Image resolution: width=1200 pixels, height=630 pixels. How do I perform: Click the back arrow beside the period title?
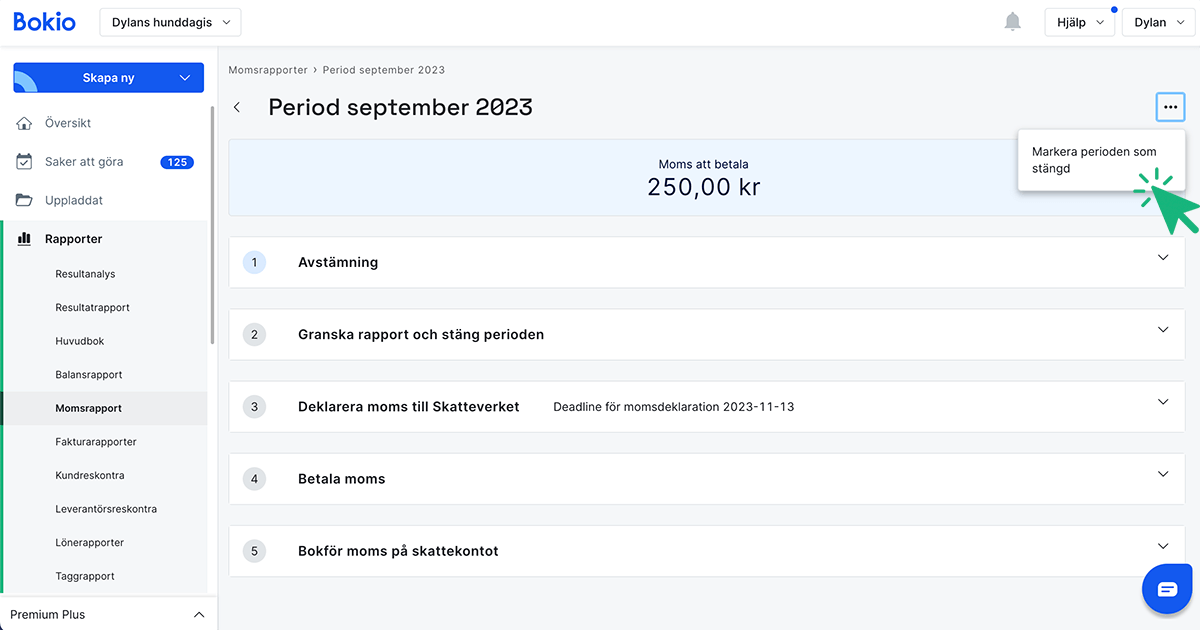(237, 107)
